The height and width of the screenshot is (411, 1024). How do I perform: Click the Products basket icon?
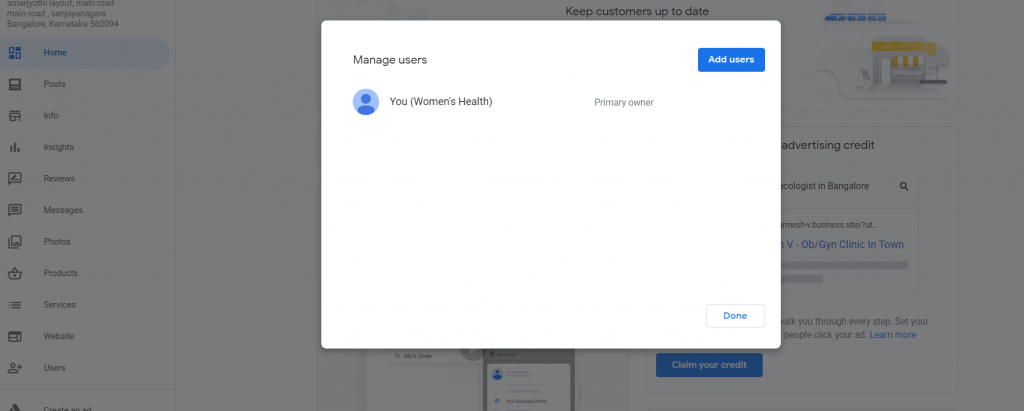(15, 273)
